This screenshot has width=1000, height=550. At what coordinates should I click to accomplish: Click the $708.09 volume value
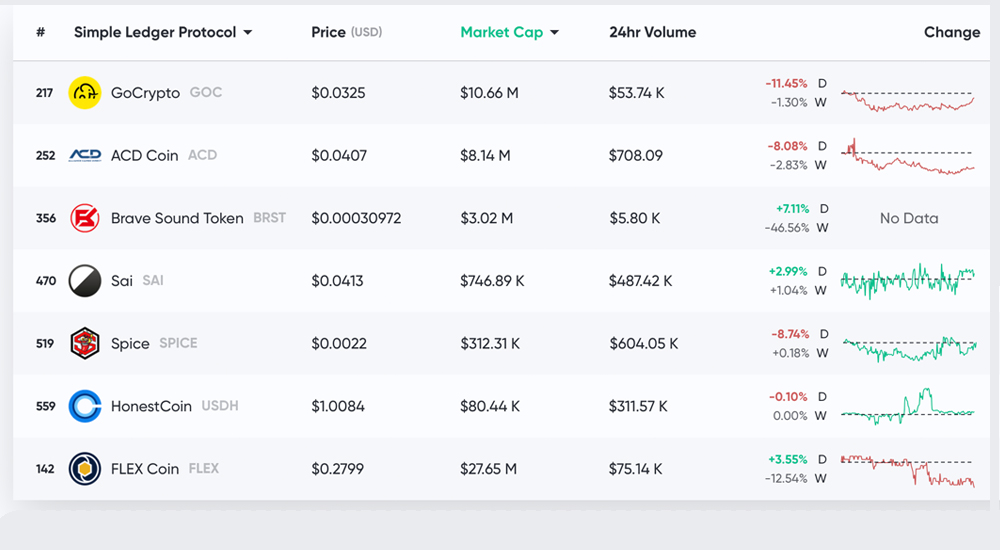[x=636, y=156]
